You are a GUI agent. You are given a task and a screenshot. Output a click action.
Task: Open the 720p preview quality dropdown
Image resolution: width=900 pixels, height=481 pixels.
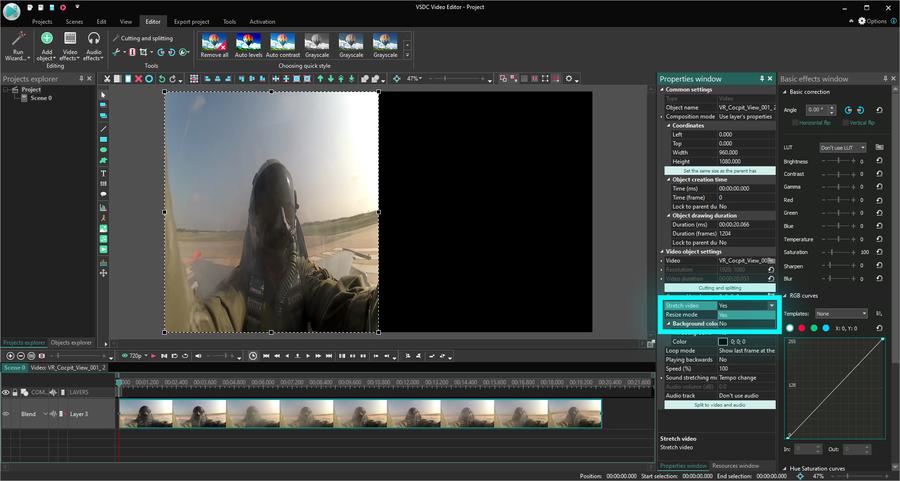click(135, 356)
